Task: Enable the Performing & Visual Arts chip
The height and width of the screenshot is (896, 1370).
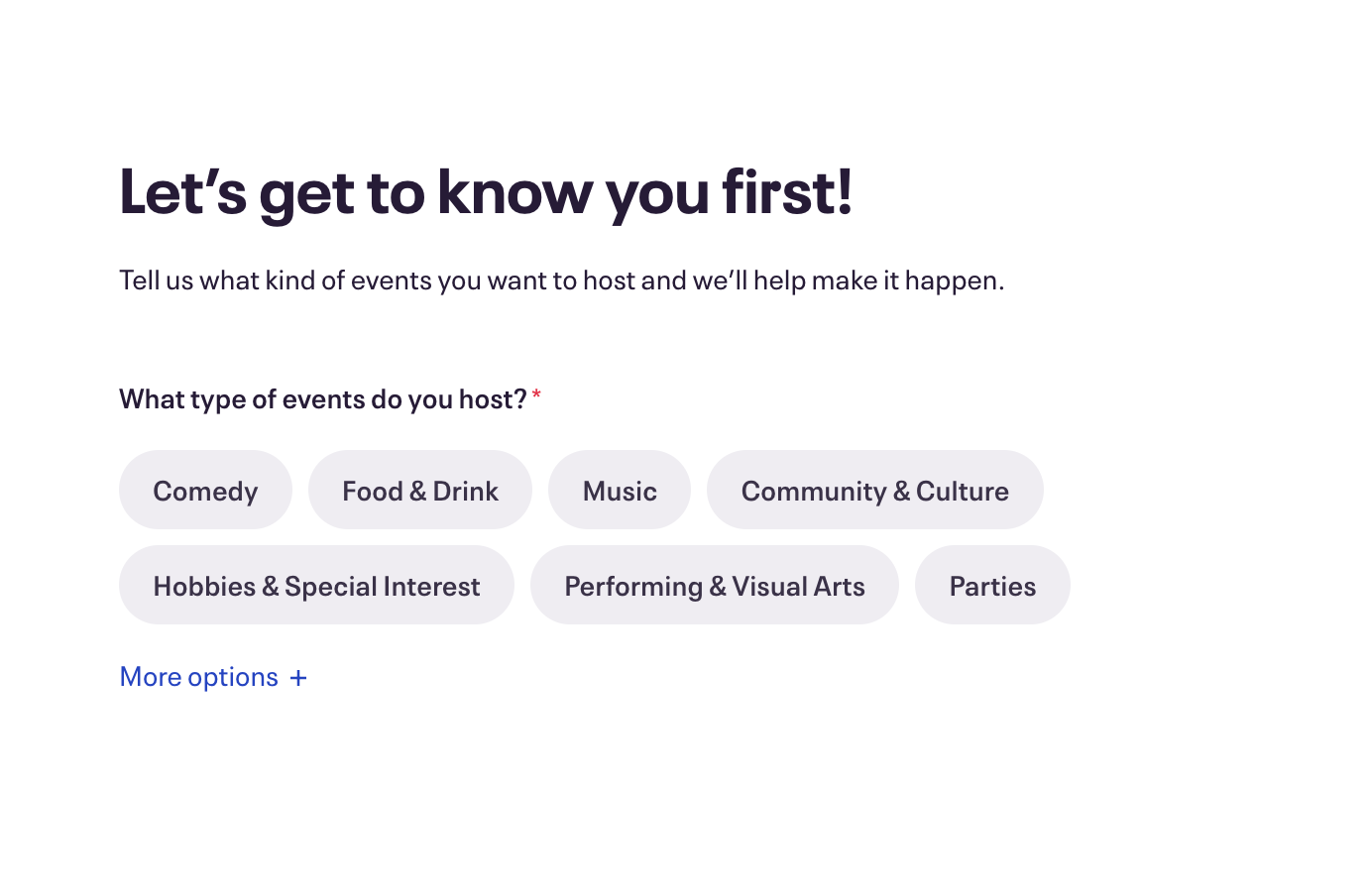Action: click(714, 586)
